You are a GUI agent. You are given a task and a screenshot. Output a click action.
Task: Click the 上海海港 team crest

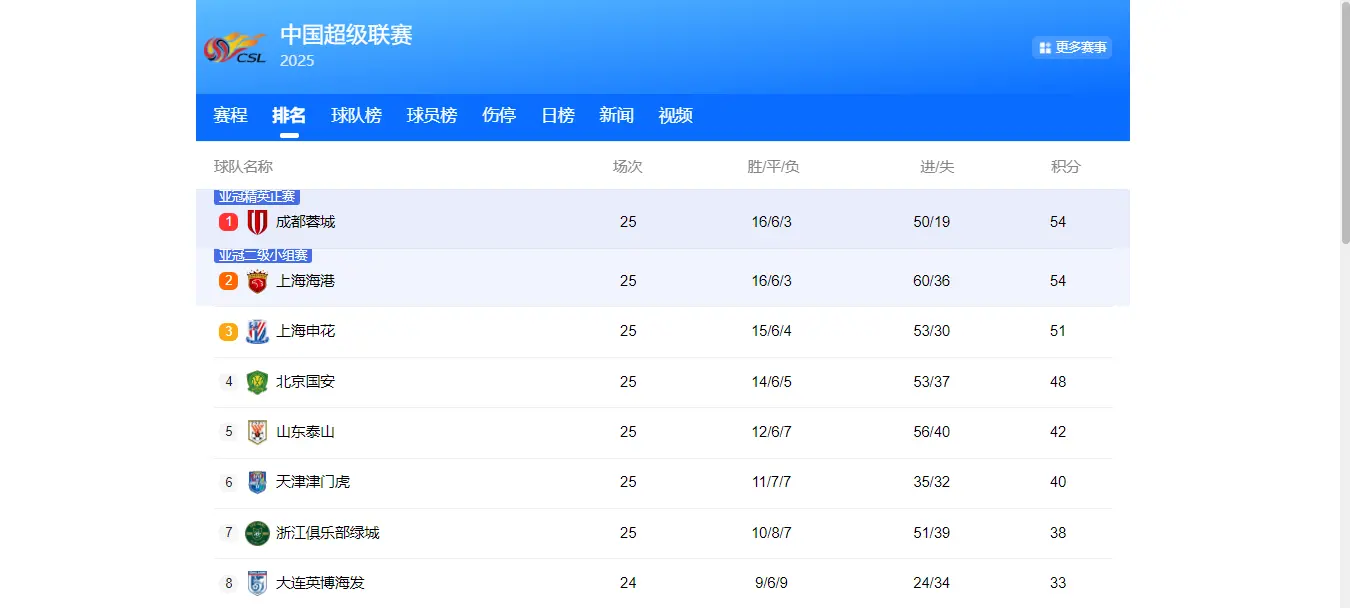257,281
